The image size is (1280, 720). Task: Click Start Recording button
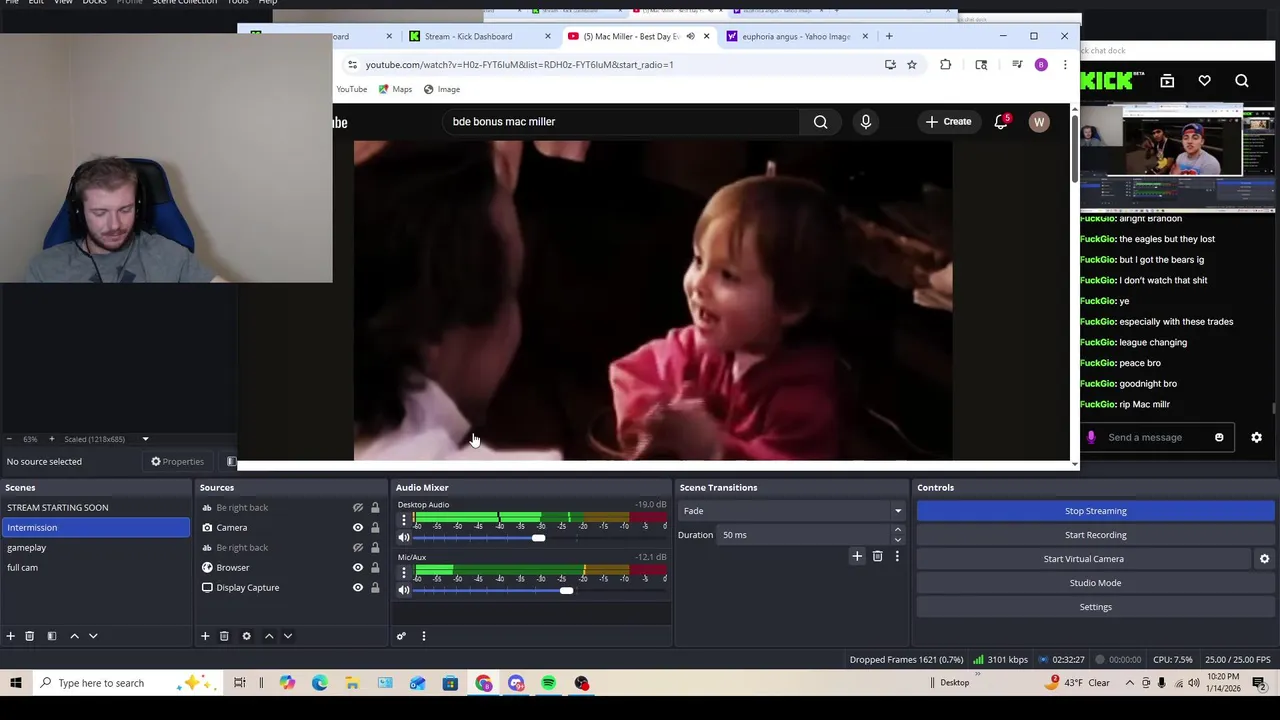click(x=1095, y=535)
